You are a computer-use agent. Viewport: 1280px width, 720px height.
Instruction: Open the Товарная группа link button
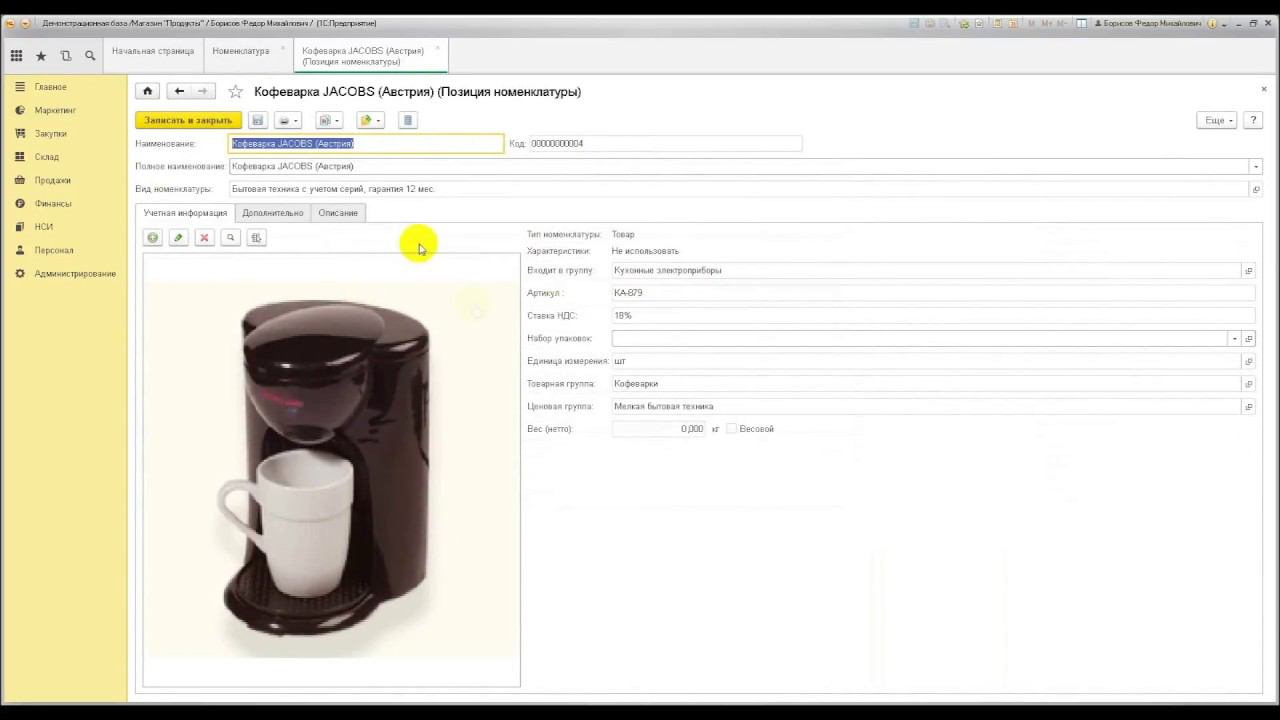[1248, 384]
